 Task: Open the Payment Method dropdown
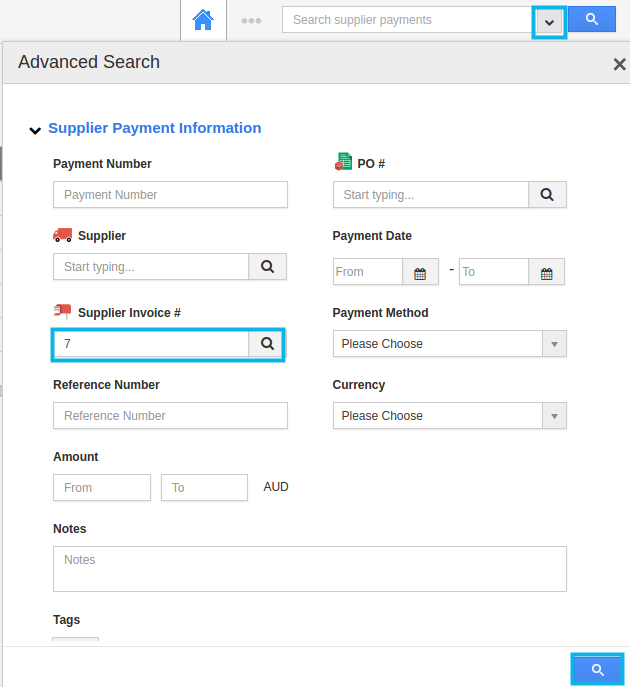pyautogui.click(x=449, y=344)
